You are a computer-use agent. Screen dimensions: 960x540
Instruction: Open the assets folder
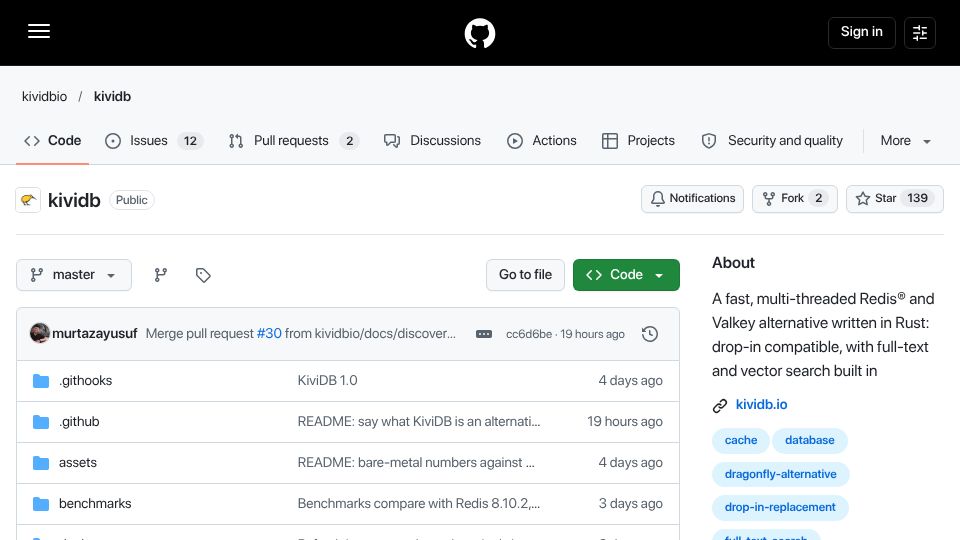[78, 463]
